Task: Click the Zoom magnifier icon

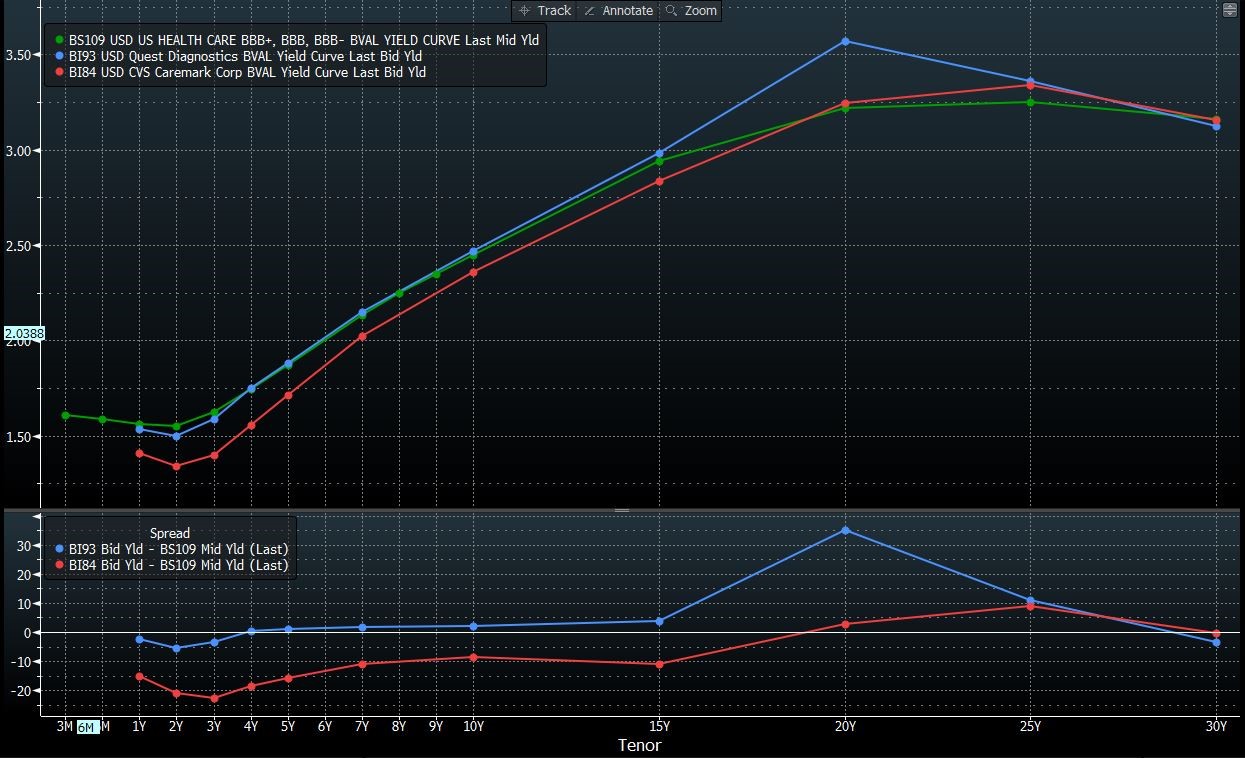Action: [672, 11]
